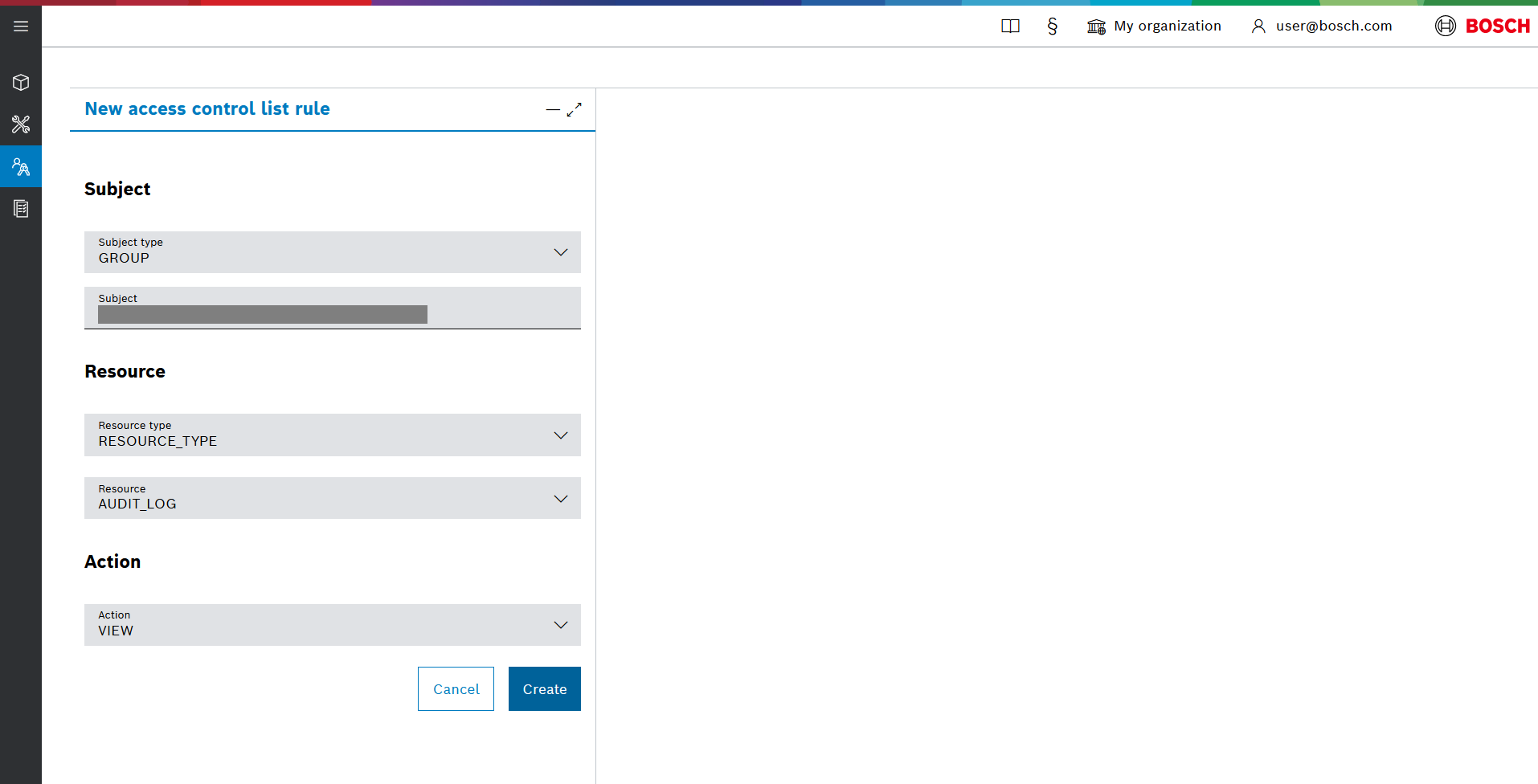
Task: Open the audit log document sidebar icon
Action: [x=21, y=209]
